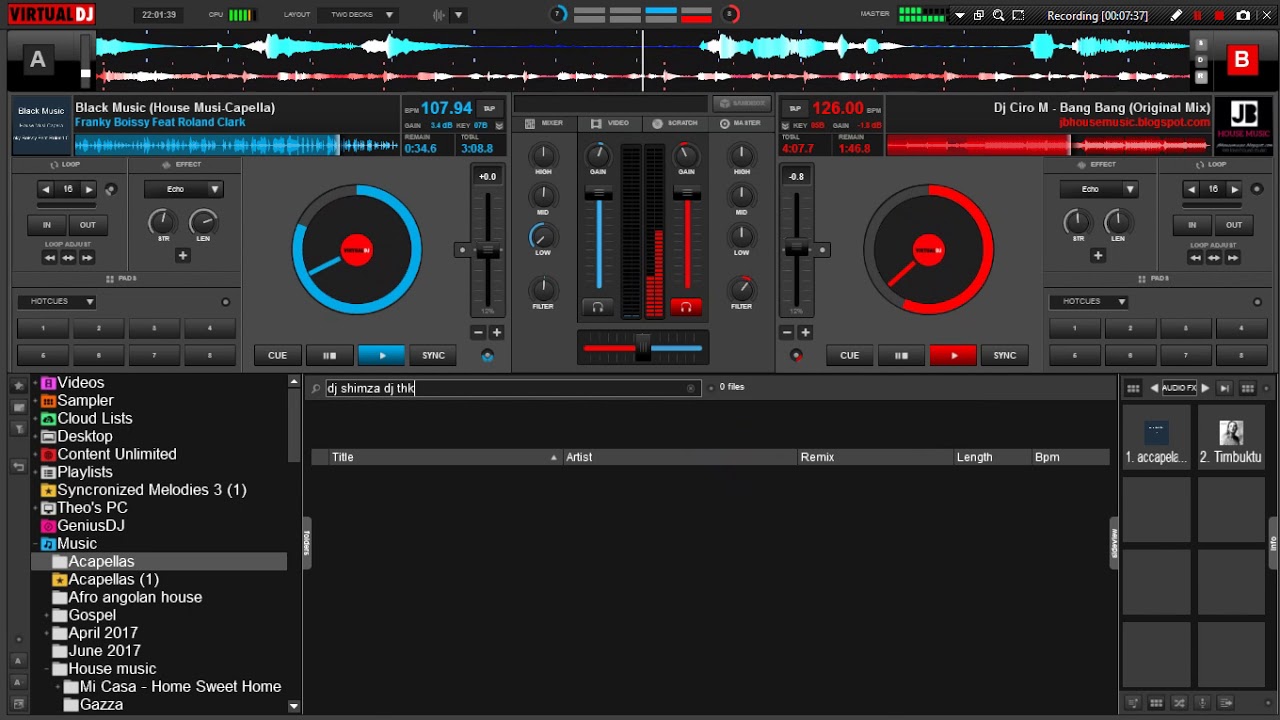Image resolution: width=1280 pixels, height=720 pixels.
Task: Clear the search field with the x icon
Action: click(x=690, y=388)
